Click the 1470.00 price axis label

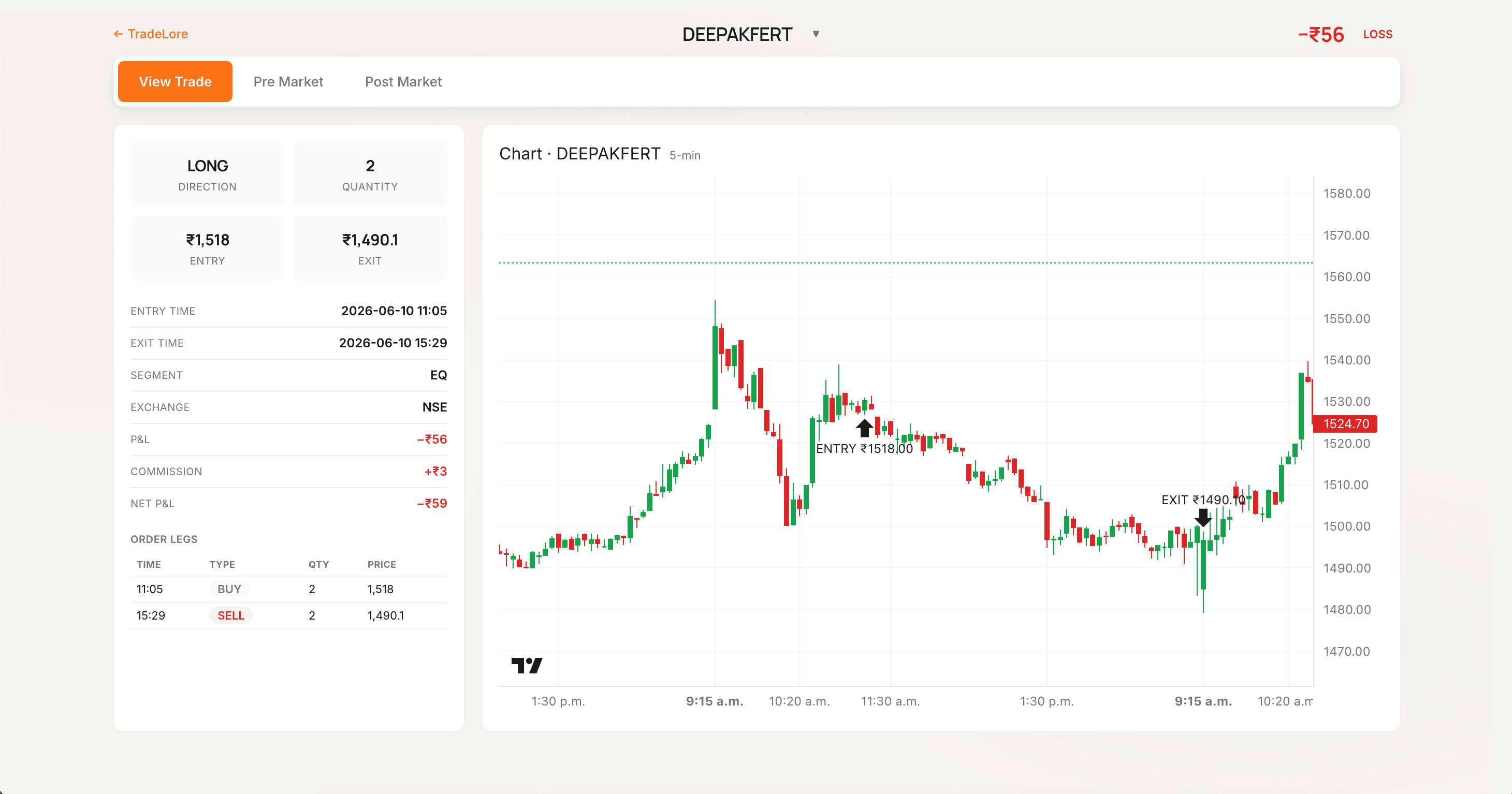pyautogui.click(x=1346, y=651)
